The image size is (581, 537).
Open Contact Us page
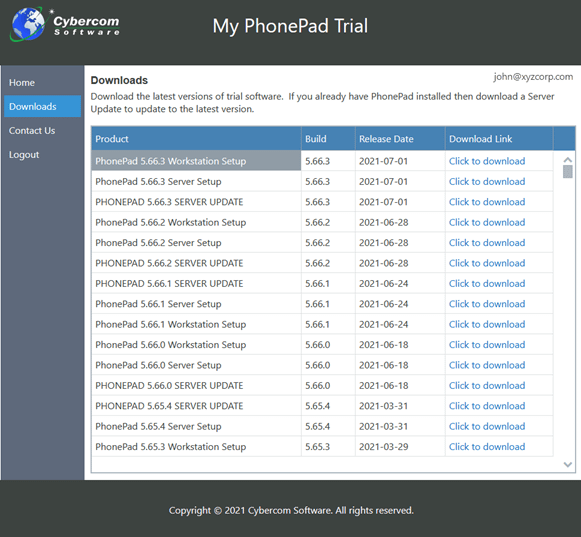click(32, 130)
